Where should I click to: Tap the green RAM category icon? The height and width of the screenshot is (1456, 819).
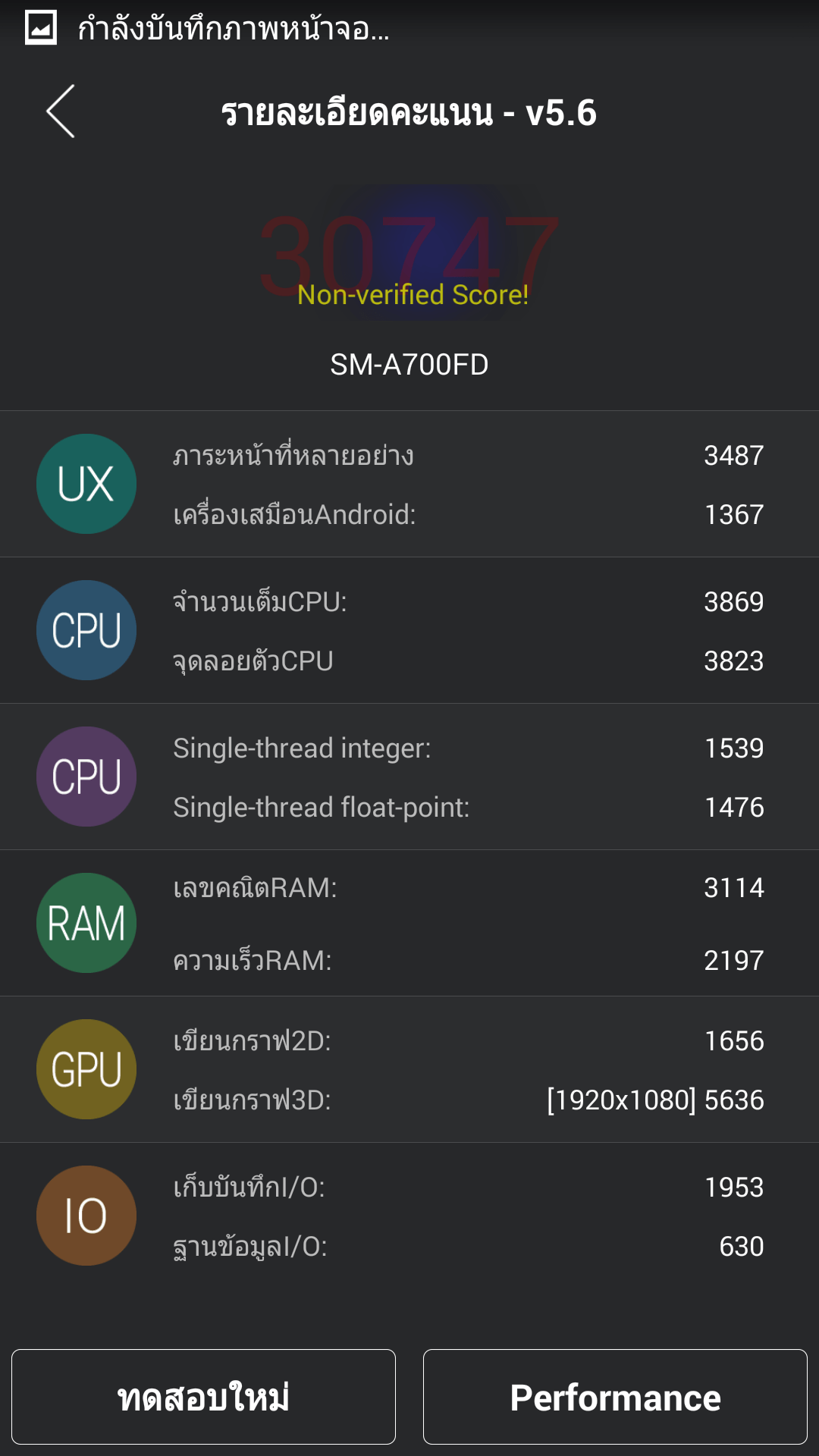pos(86,923)
